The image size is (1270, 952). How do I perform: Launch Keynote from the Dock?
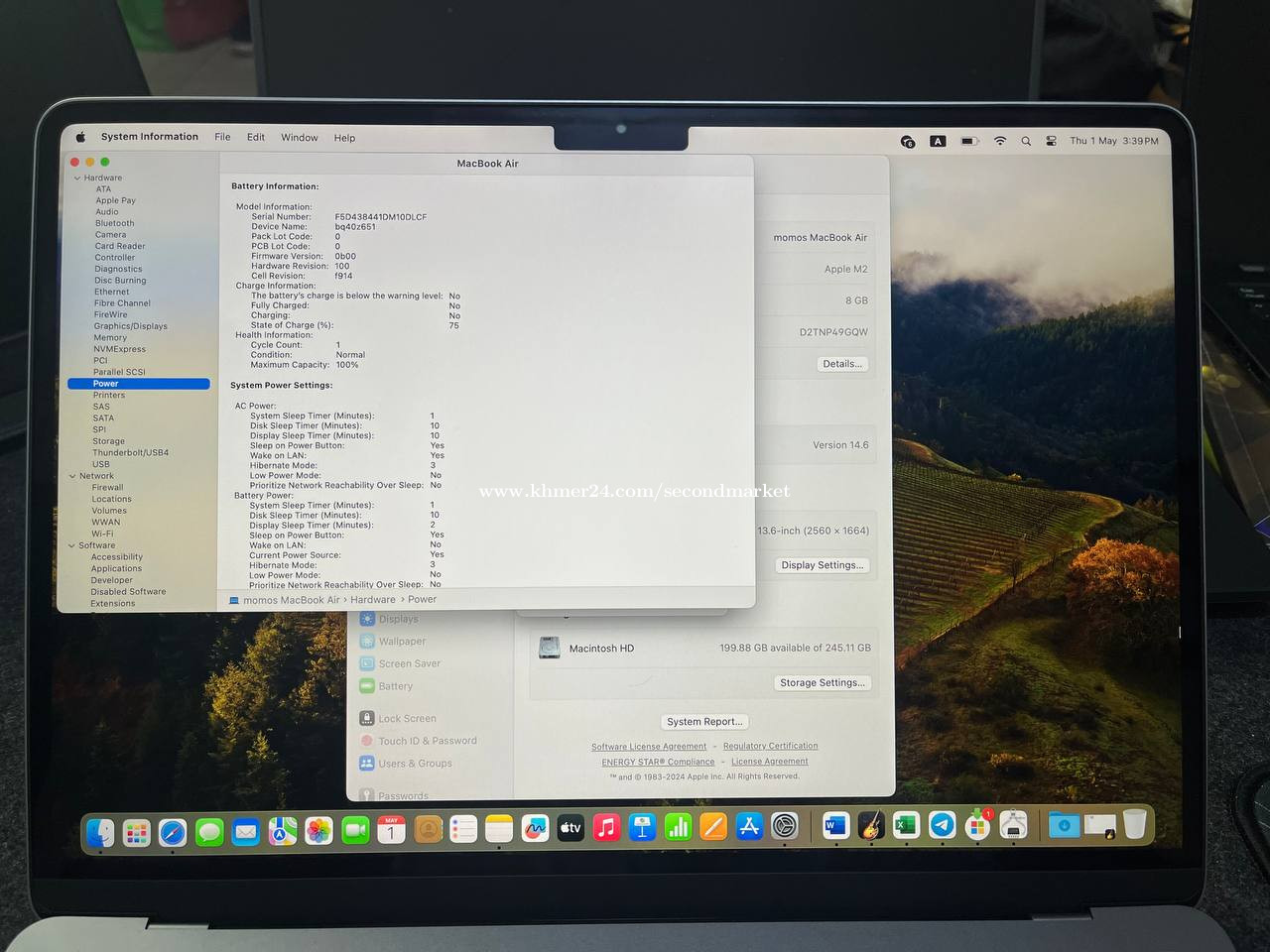(x=642, y=827)
